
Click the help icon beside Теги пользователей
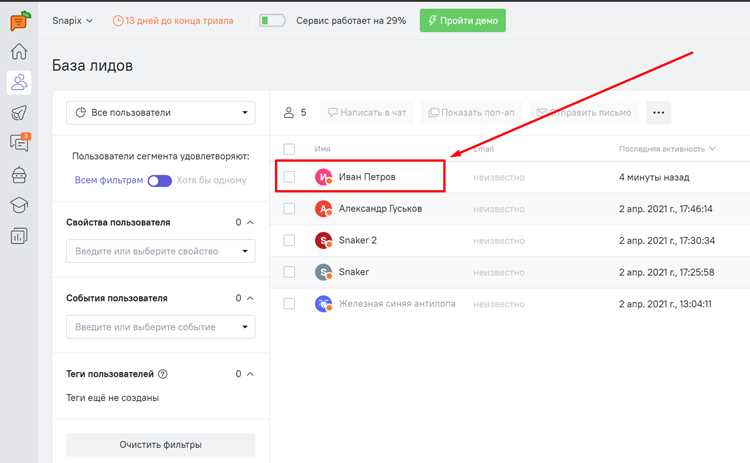coord(163,374)
